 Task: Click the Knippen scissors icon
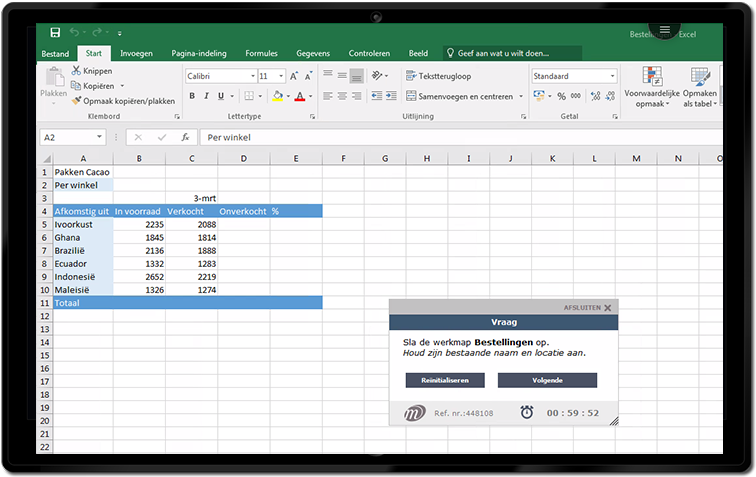tap(76, 71)
